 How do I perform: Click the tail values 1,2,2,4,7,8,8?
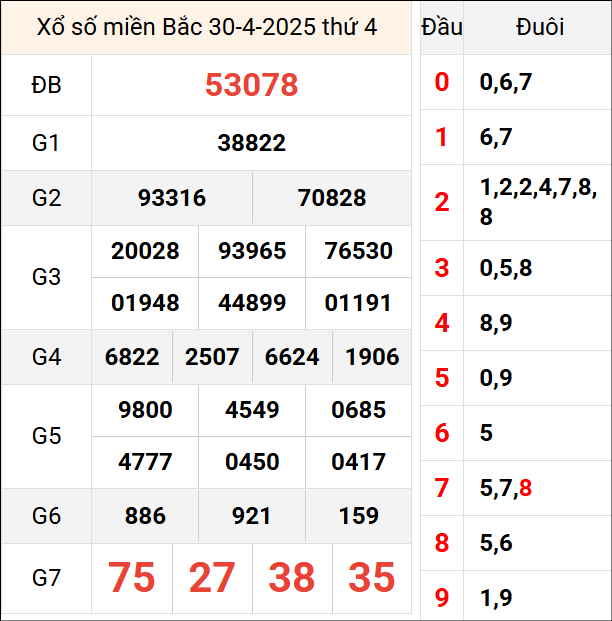coord(538,202)
